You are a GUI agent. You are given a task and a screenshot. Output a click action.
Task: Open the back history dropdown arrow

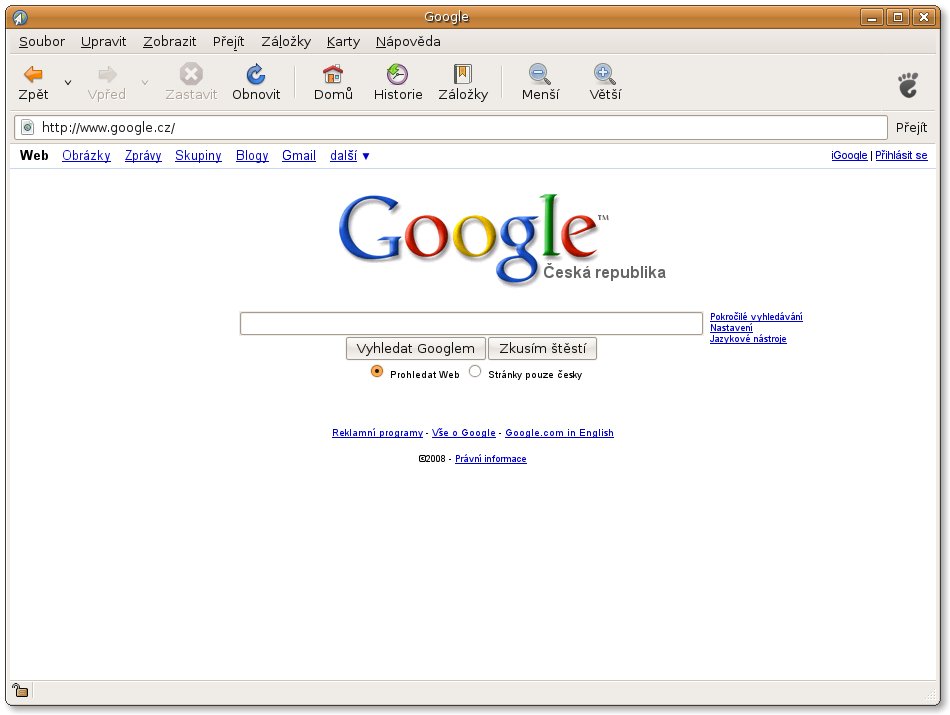click(x=68, y=82)
